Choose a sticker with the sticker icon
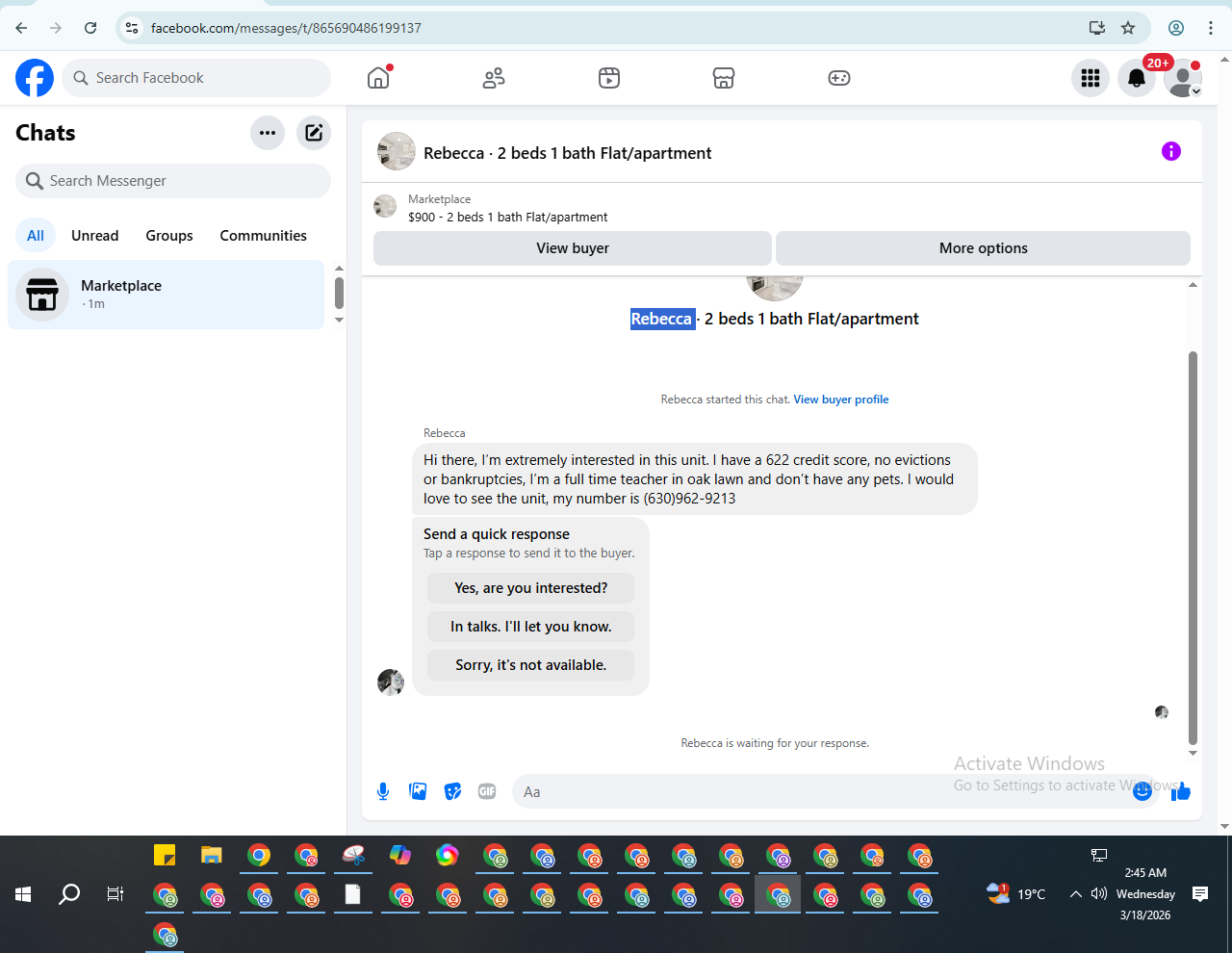This screenshot has height=953, width=1232. click(452, 791)
